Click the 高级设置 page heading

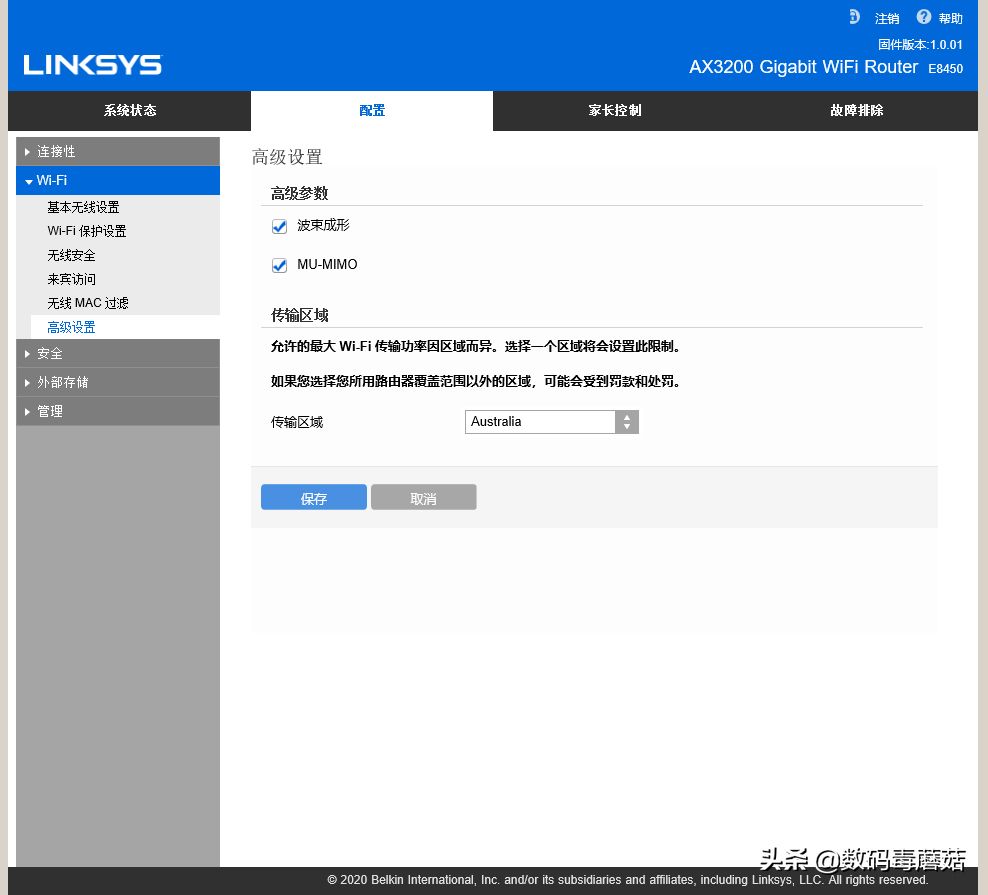[287, 157]
